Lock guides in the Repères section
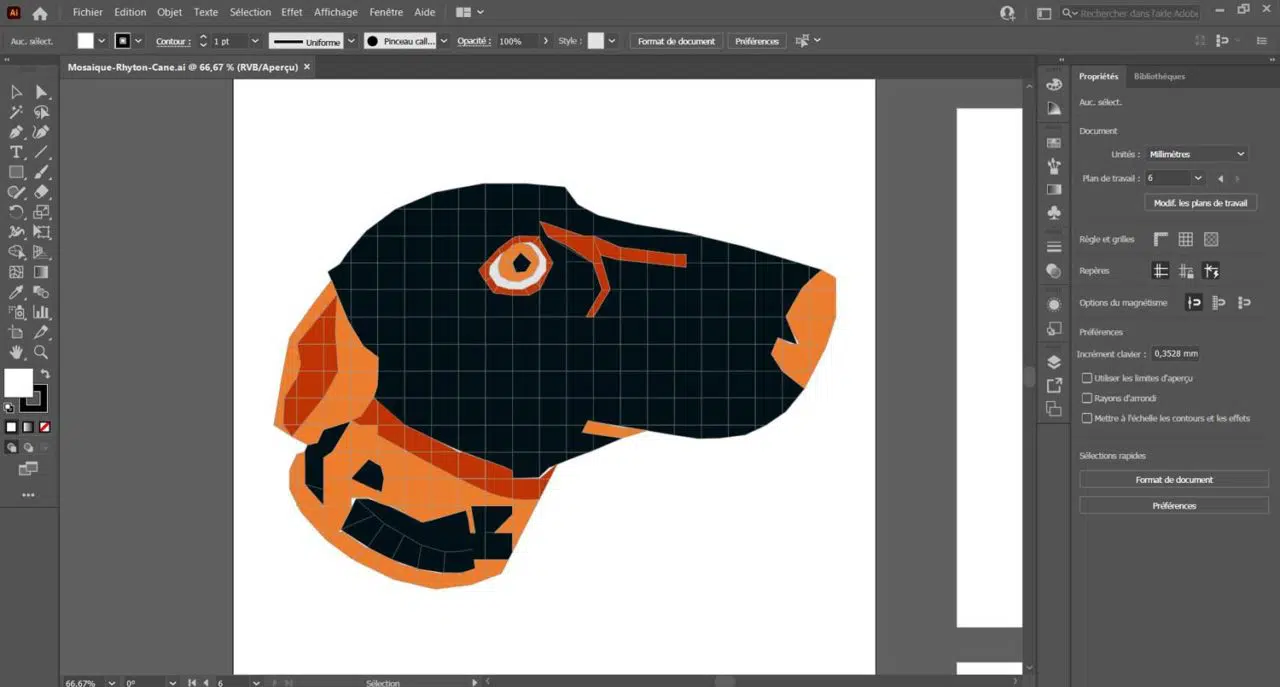 coord(1185,271)
